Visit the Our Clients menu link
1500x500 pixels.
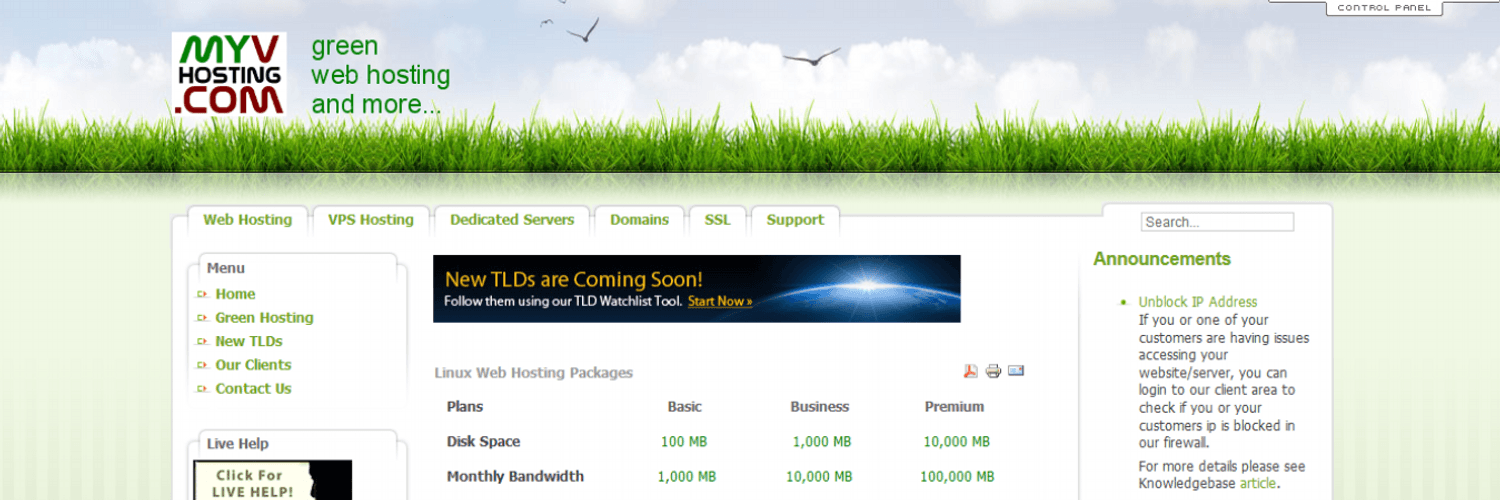pyautogui.click(x=253, y=365)
